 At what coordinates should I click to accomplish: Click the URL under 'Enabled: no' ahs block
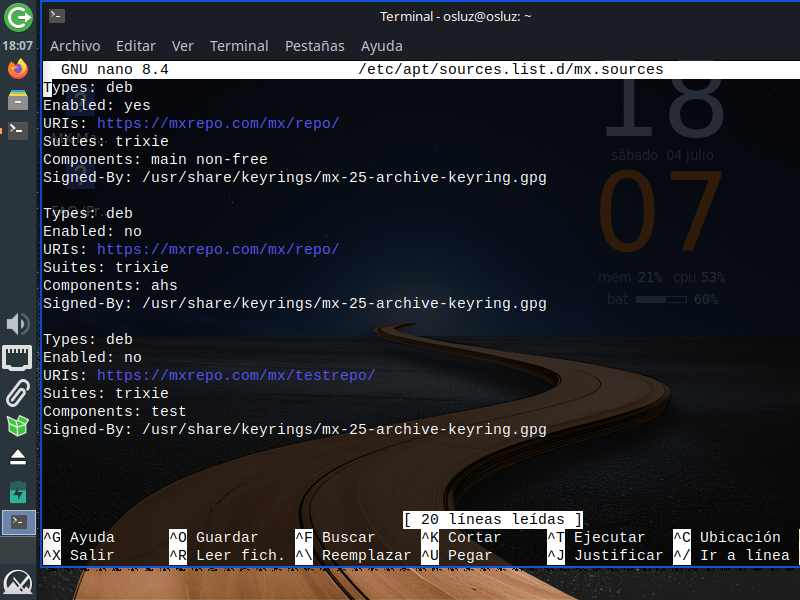tap(218, 249)
